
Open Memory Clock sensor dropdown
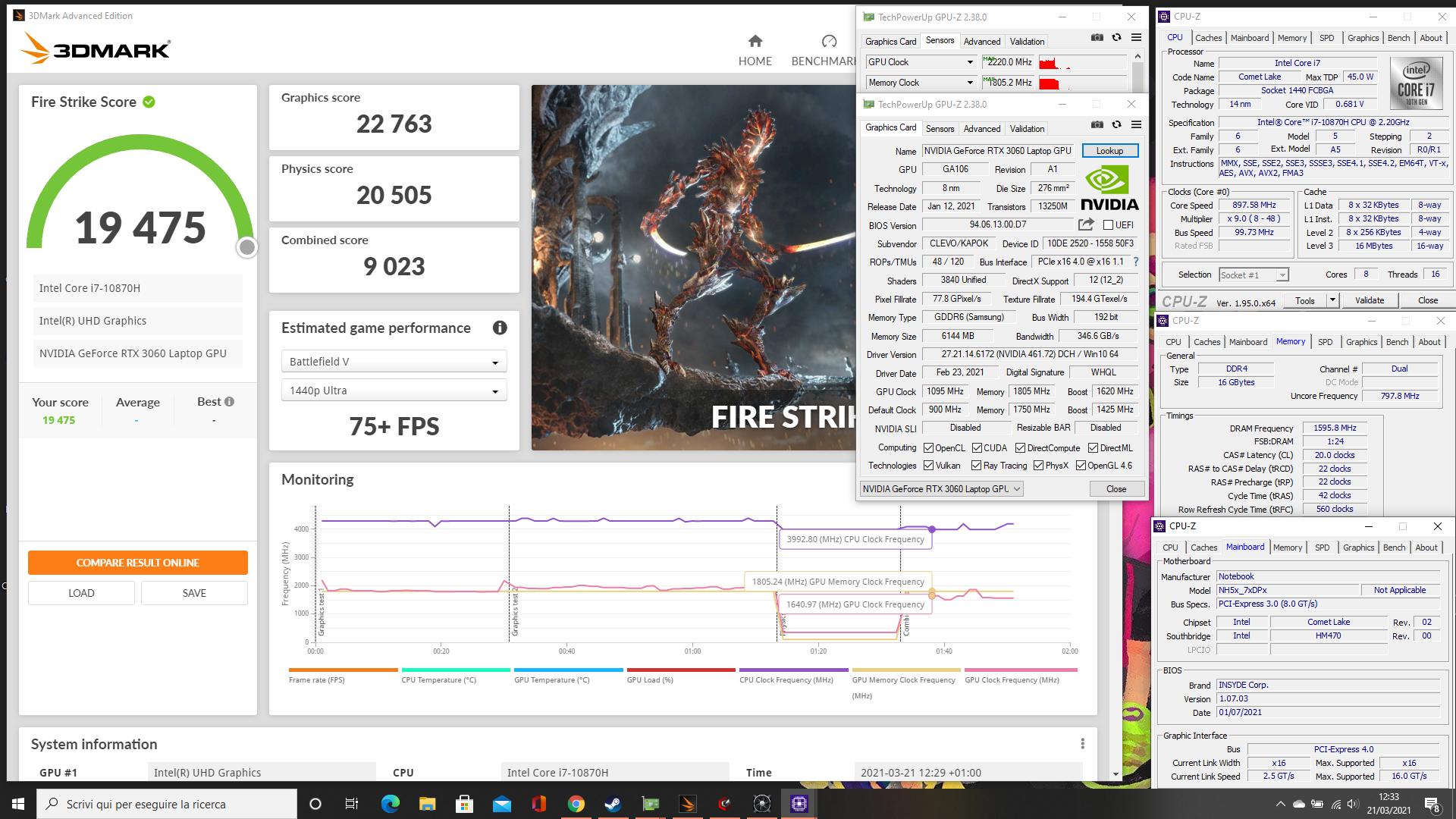tap(921, 83)
